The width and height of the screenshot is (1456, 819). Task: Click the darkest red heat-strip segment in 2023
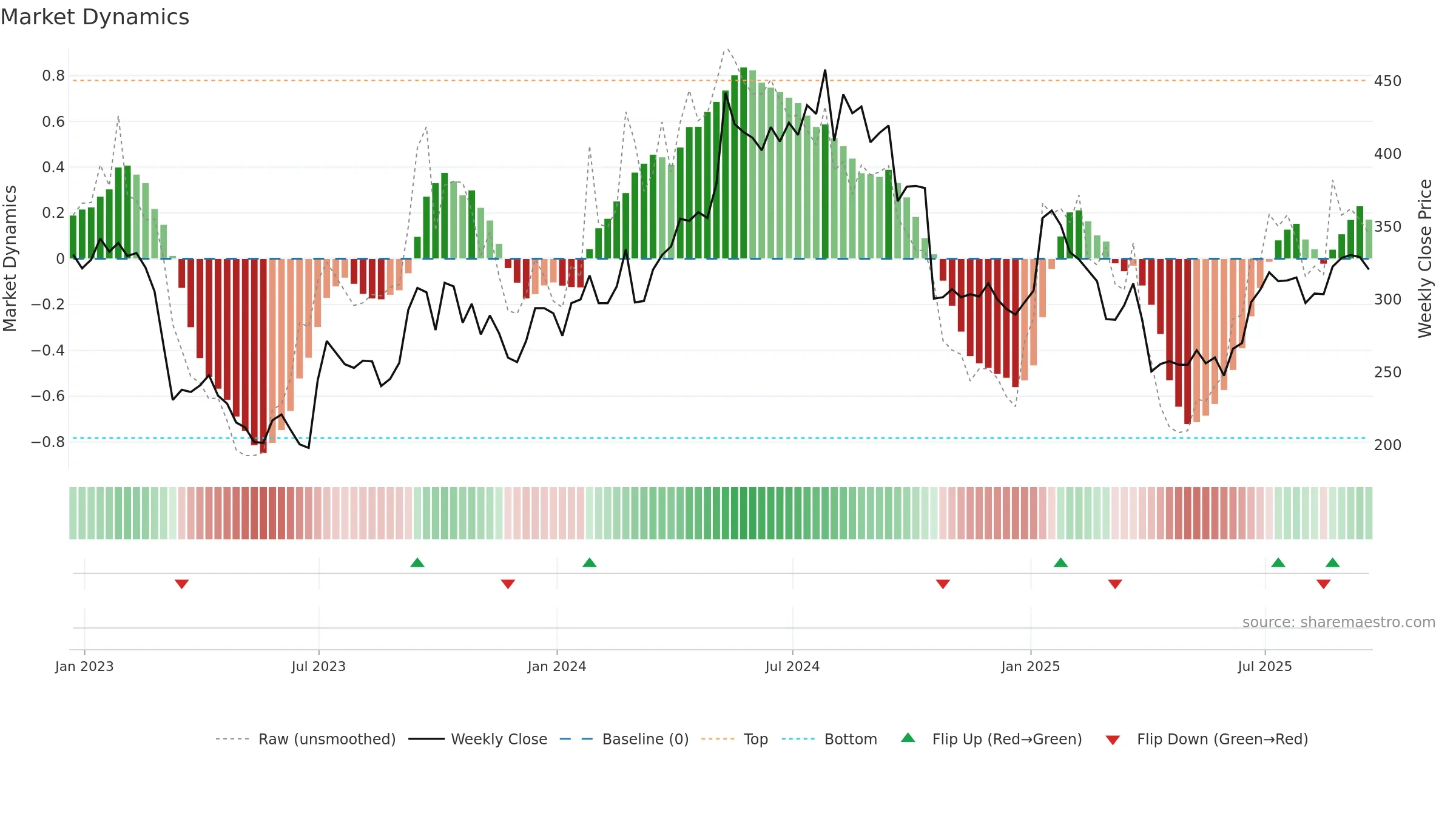tap(263, 513)
